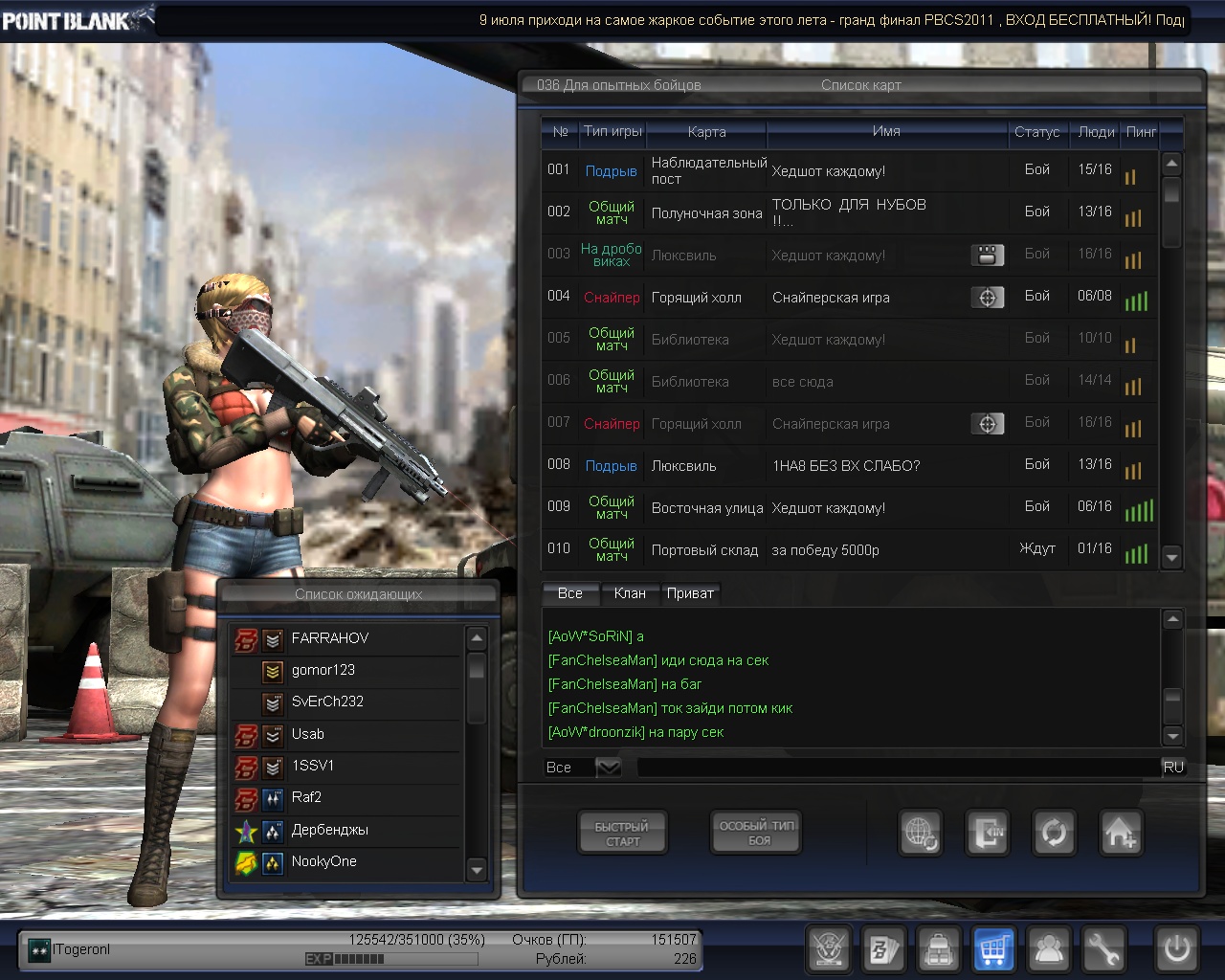
Task: Open the settings wrench icon
Action: [x=1103, y=949]
